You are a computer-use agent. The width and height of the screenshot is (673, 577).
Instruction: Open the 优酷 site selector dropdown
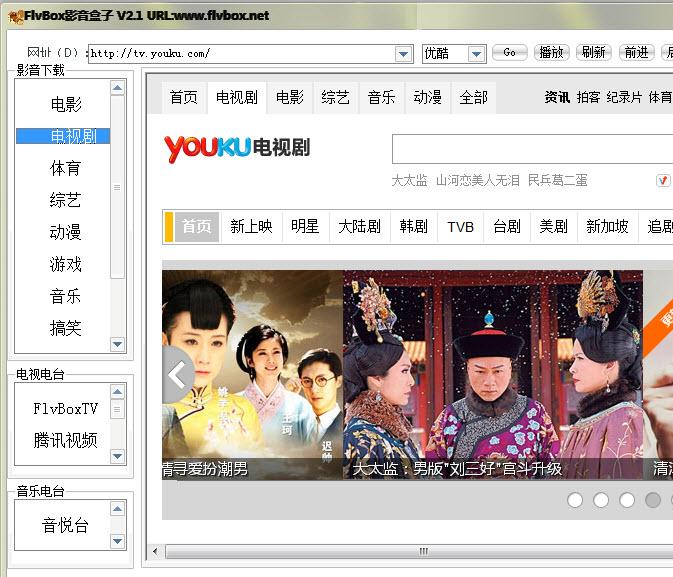(x=477, y=54)
